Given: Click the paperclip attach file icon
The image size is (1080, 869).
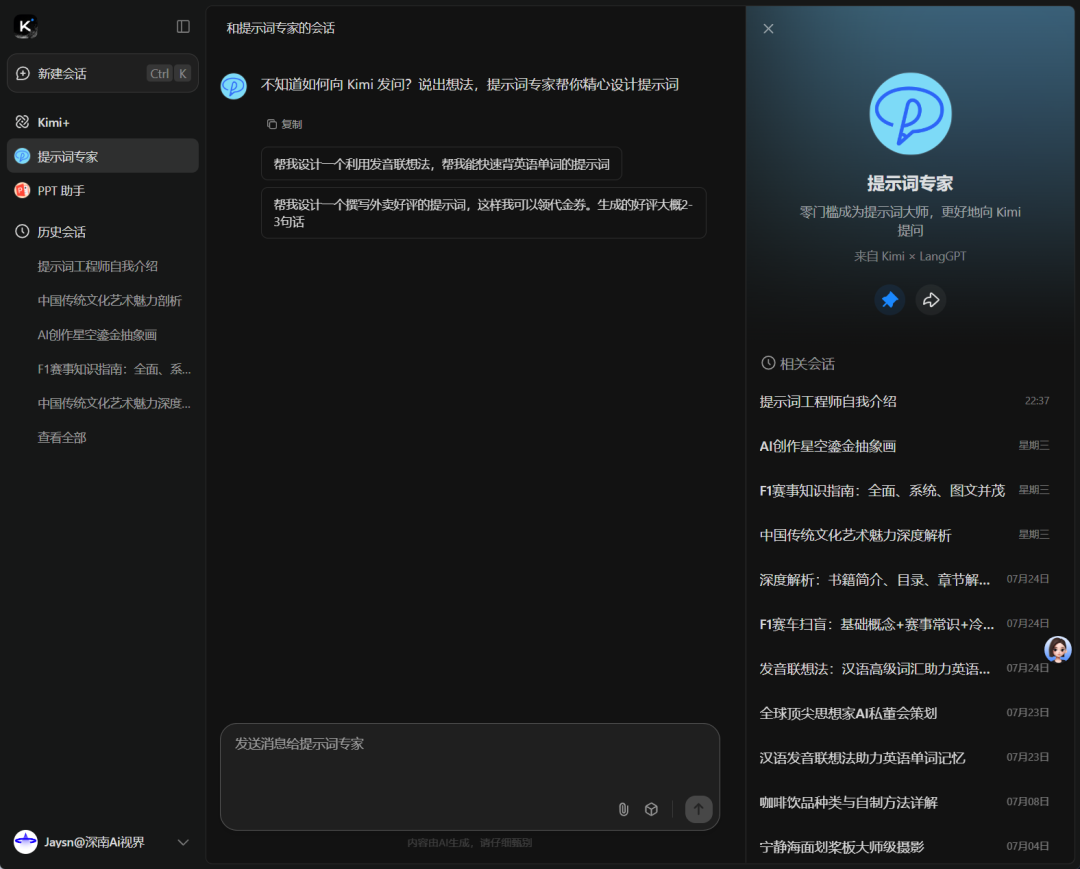Looking at the screenshot, I should pos(623,809).
